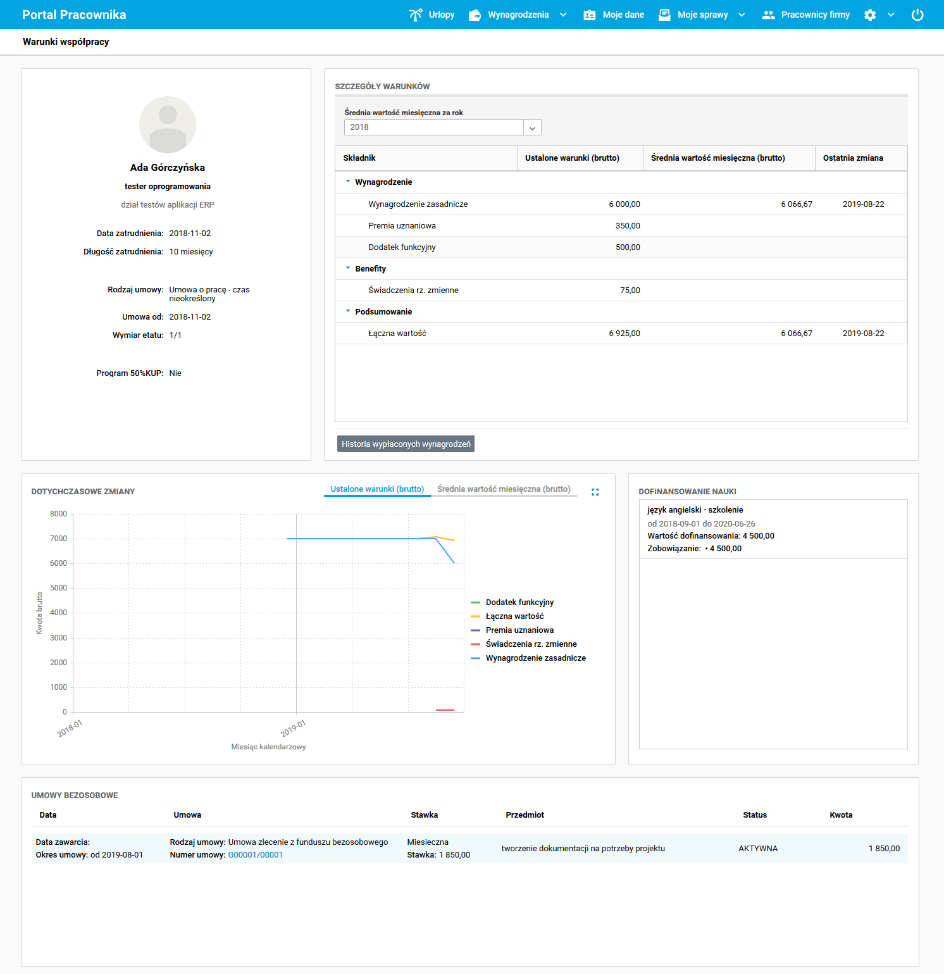
Task: Click Historia wypłaconych wynagrodzeń button
Action: click(x=406, y=444)
